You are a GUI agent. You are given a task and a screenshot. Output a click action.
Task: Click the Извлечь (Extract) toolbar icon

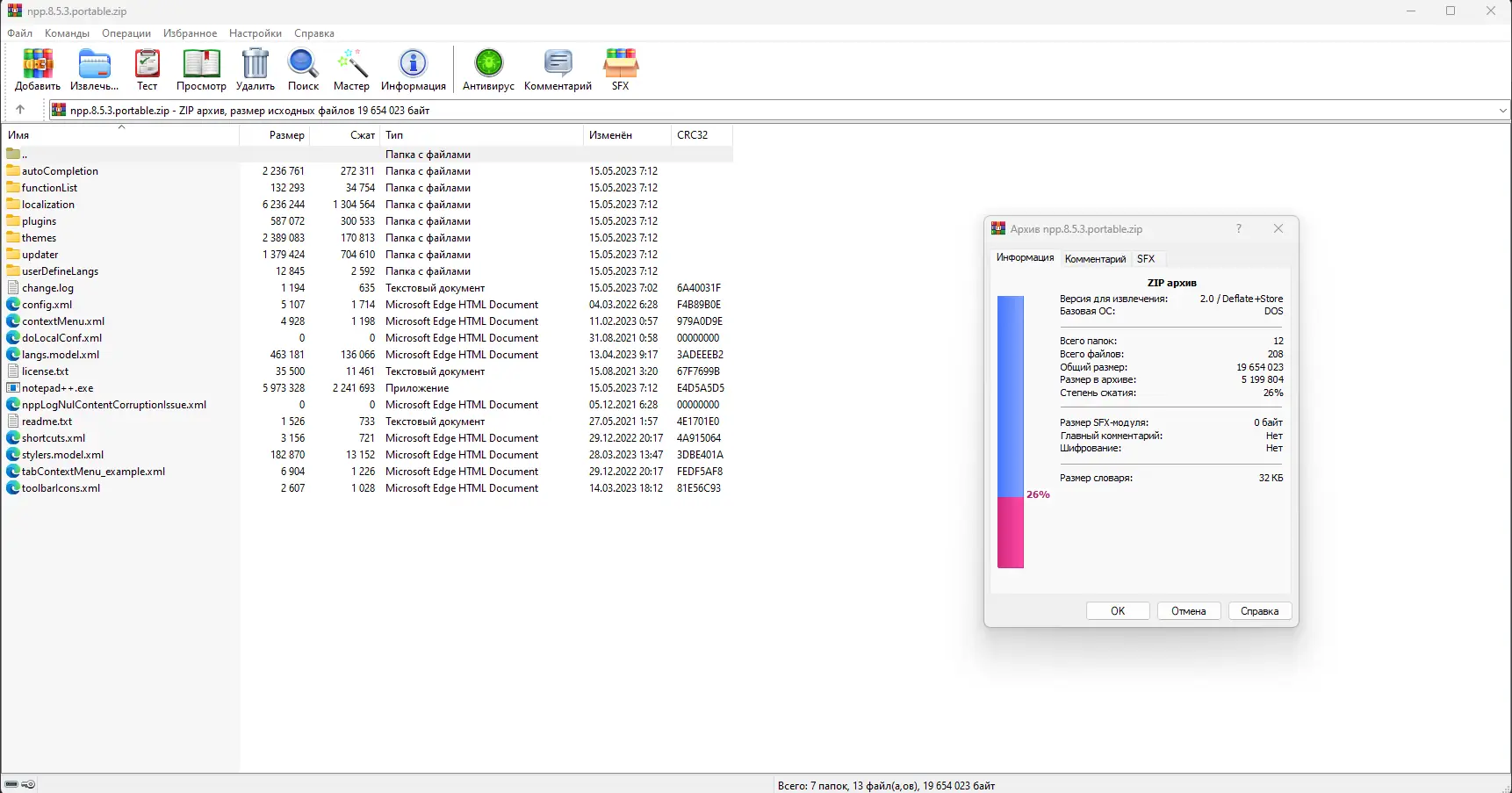[94, 64]
